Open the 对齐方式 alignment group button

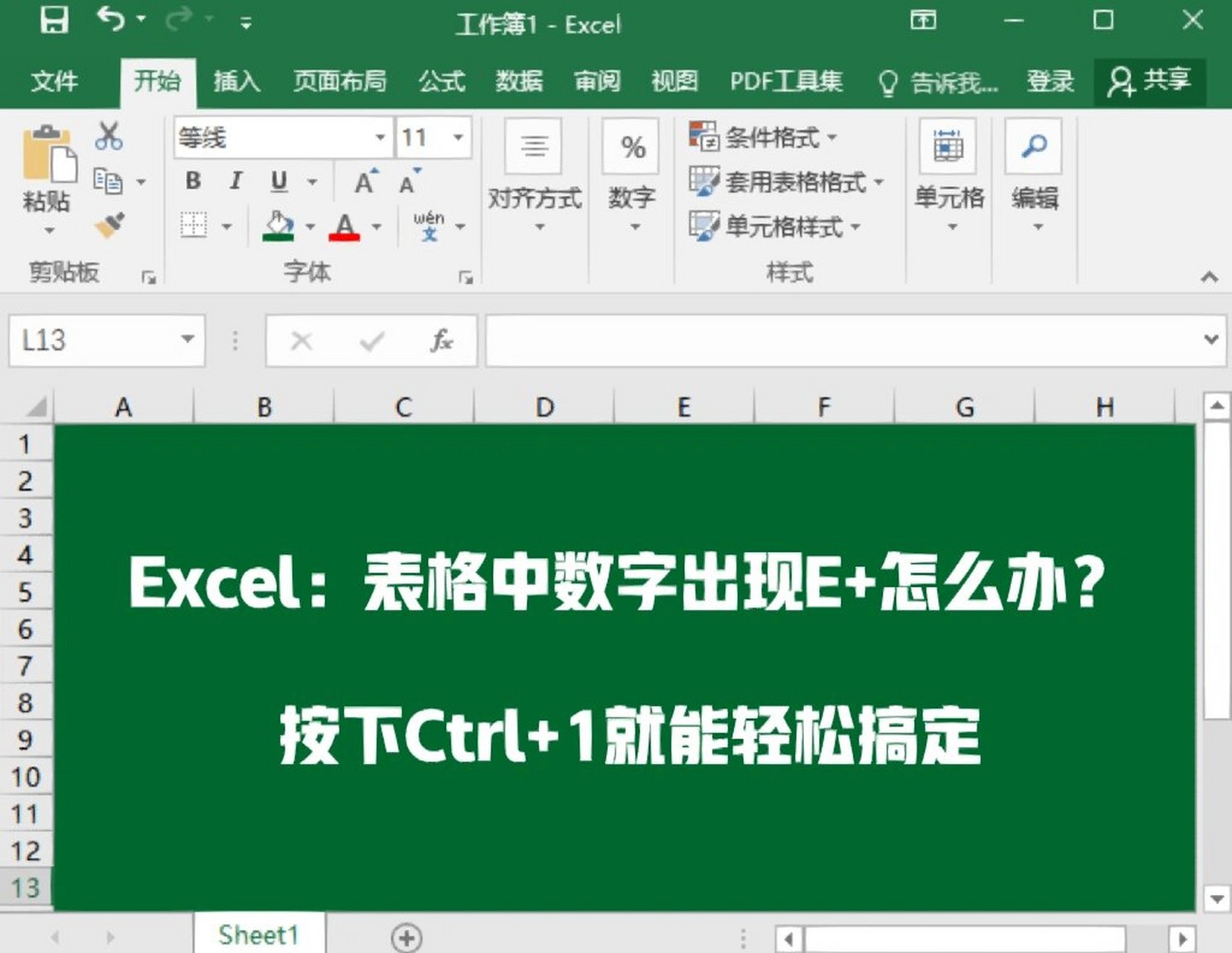(x=534, y=176)
